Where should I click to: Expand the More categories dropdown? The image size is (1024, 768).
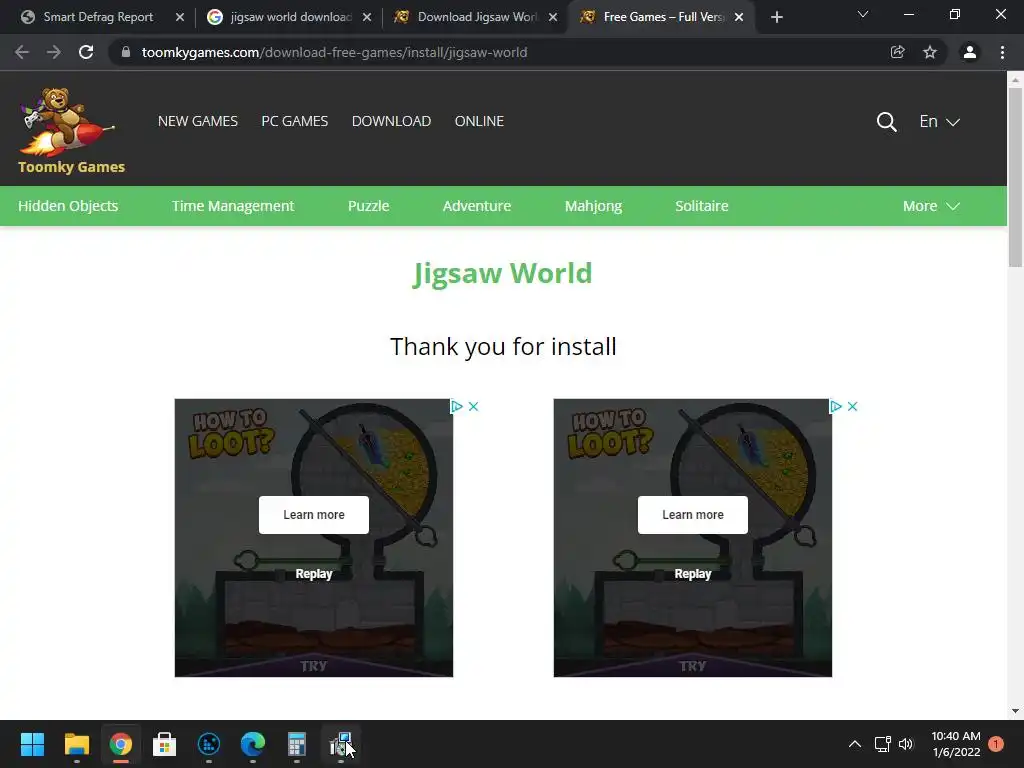click(931, 206)
